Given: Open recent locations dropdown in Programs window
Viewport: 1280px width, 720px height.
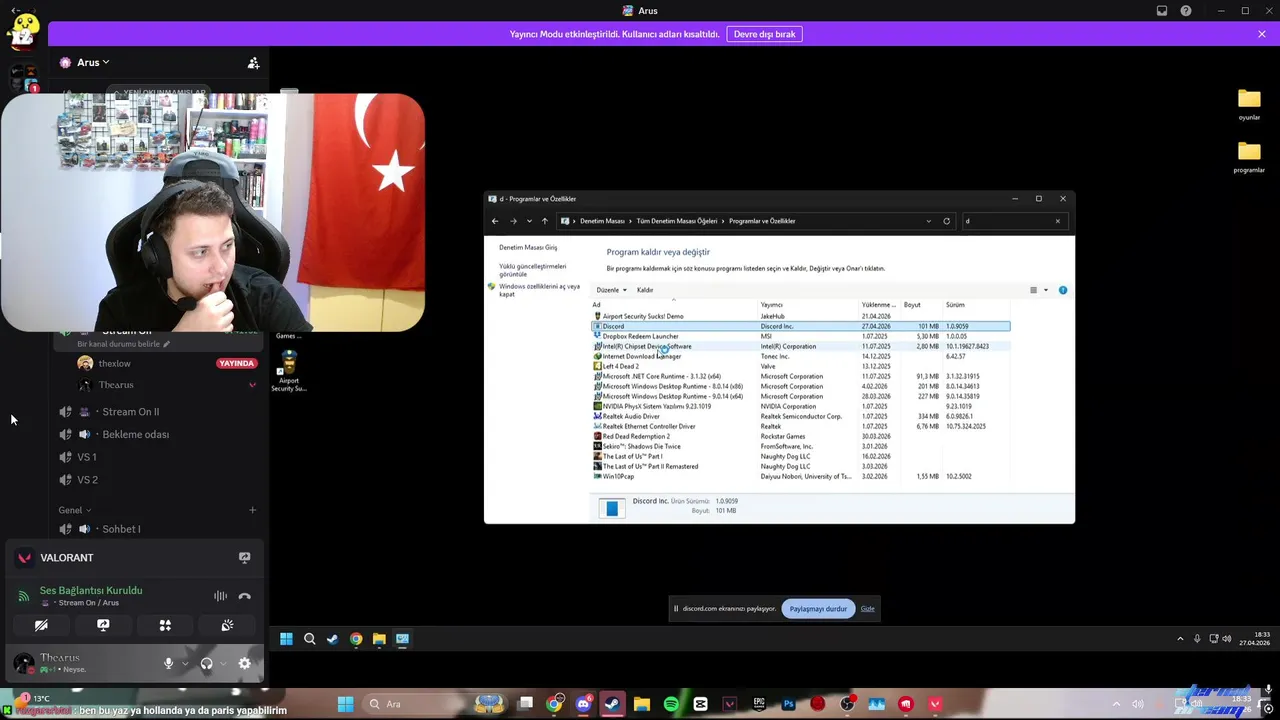Looking at the screenshot, I should pos(529,221).
